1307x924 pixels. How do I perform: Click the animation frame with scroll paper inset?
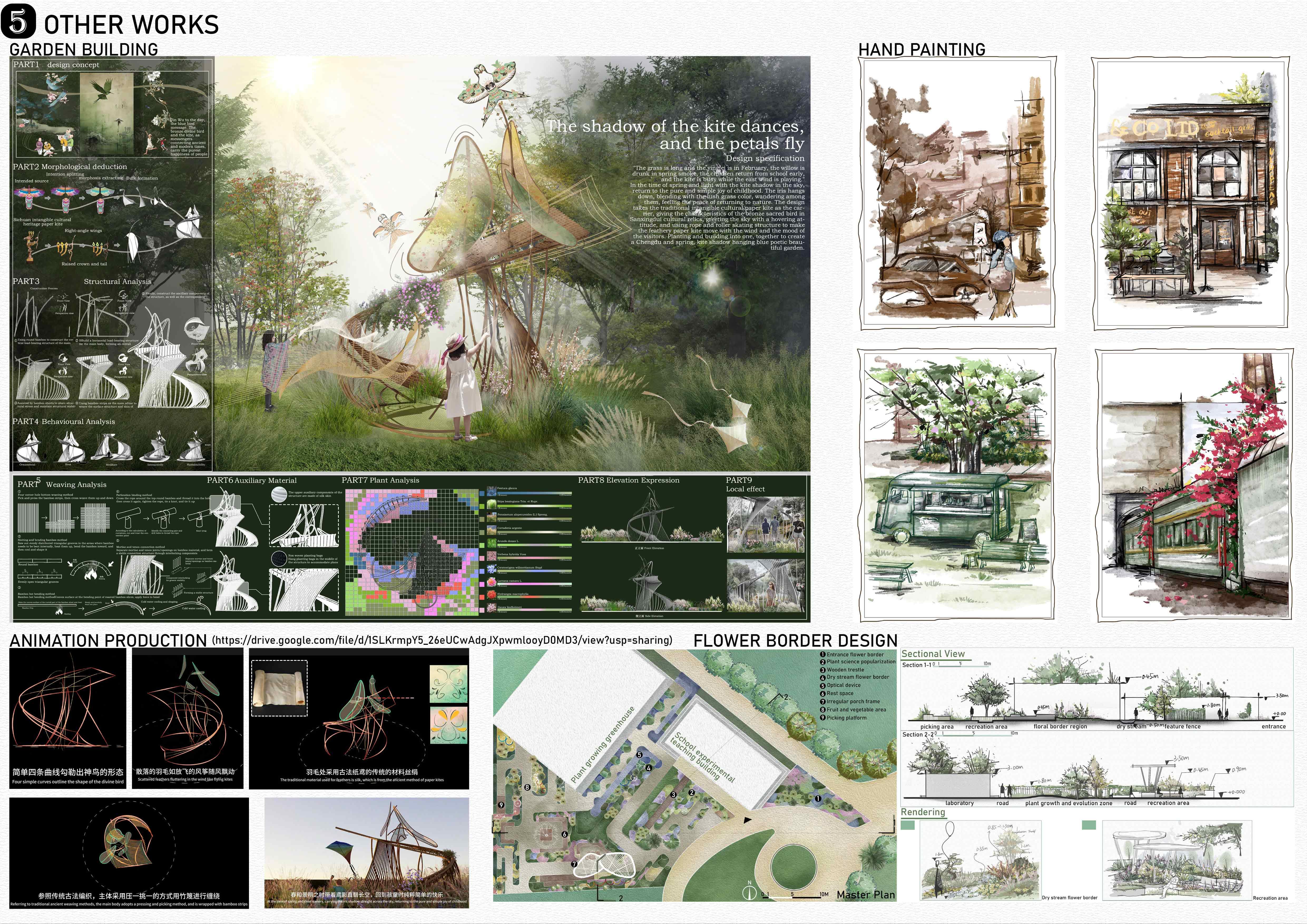(359, 719)
